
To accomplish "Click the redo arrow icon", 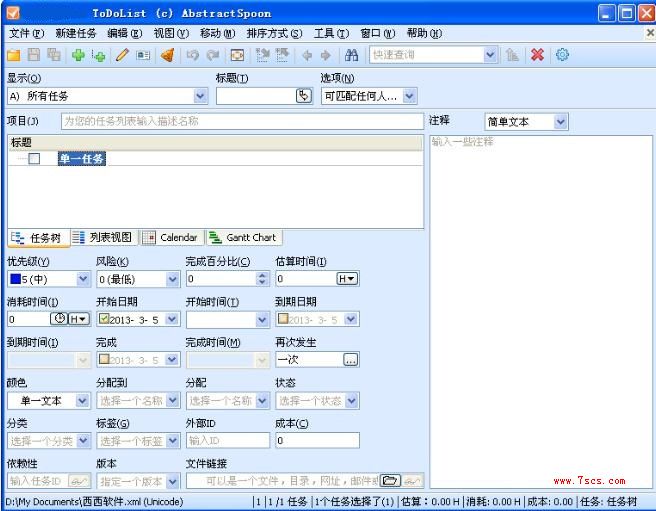I will [213, 55].
